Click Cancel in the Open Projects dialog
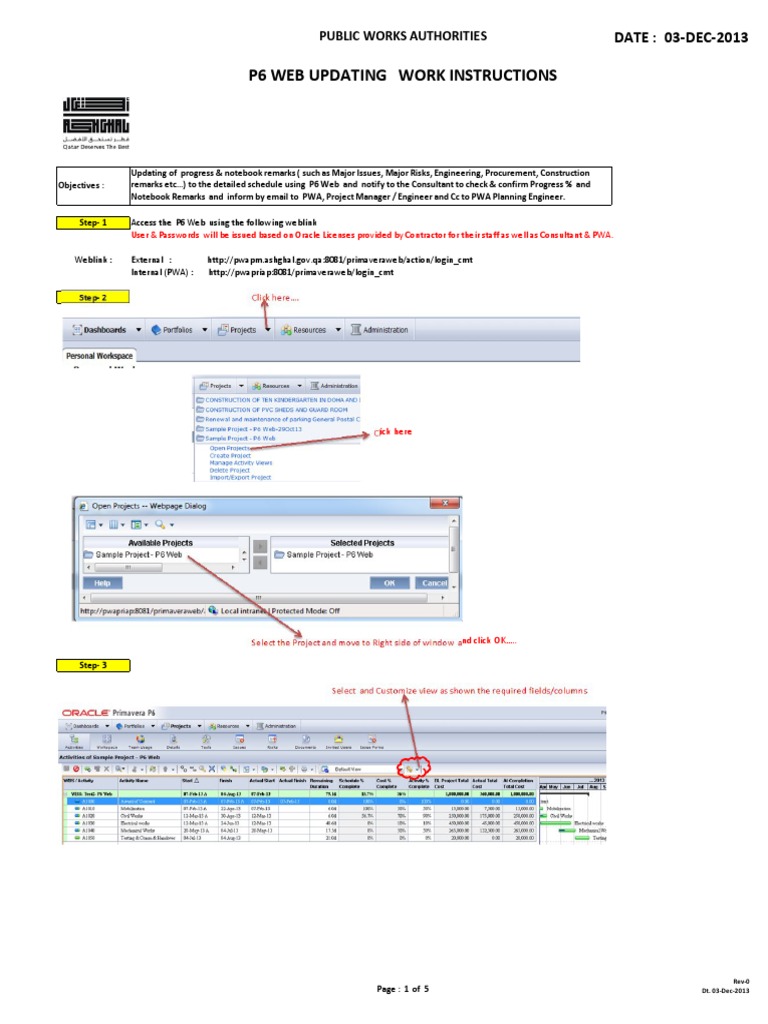This screenshot has height=1024, width=768. [434, 583]
